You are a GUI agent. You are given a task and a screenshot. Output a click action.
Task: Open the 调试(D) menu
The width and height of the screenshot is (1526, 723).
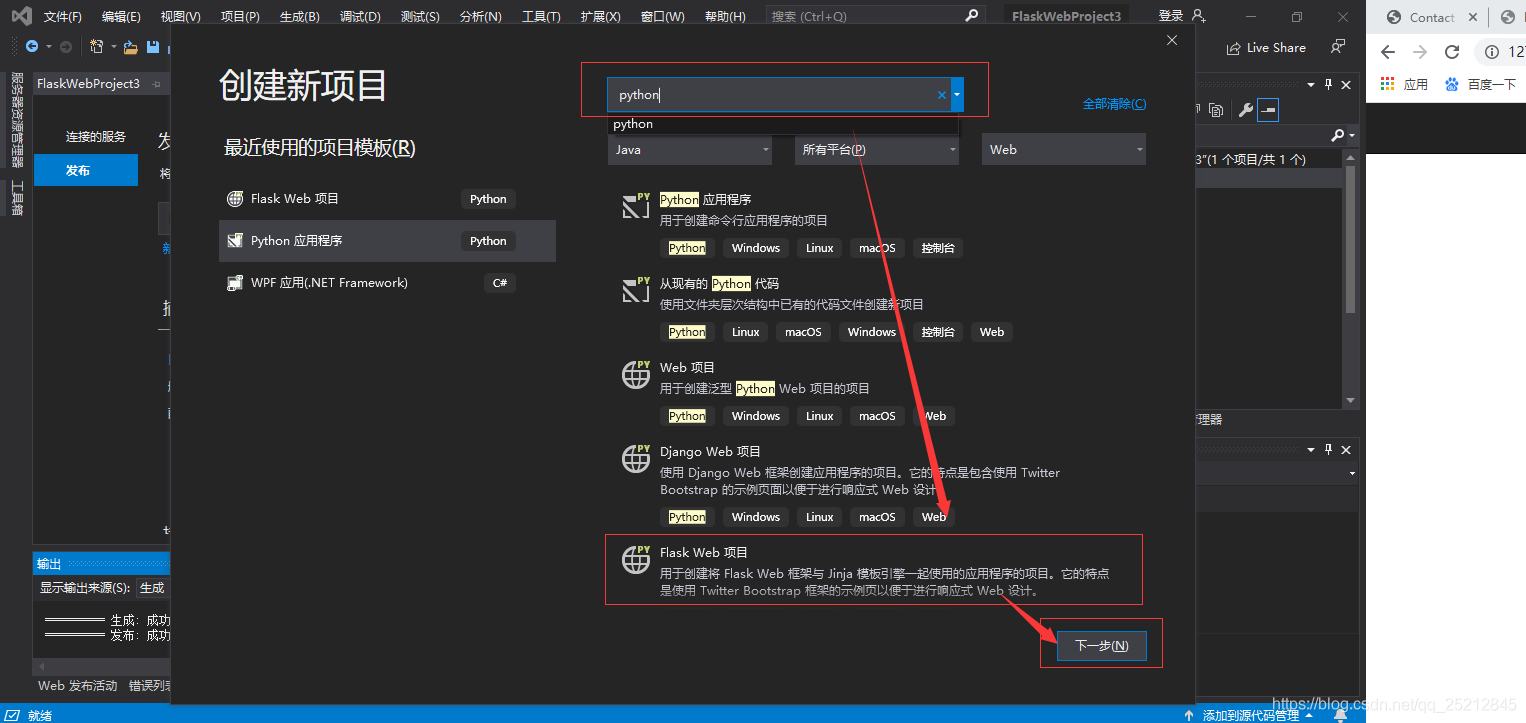tap(360, 16)
